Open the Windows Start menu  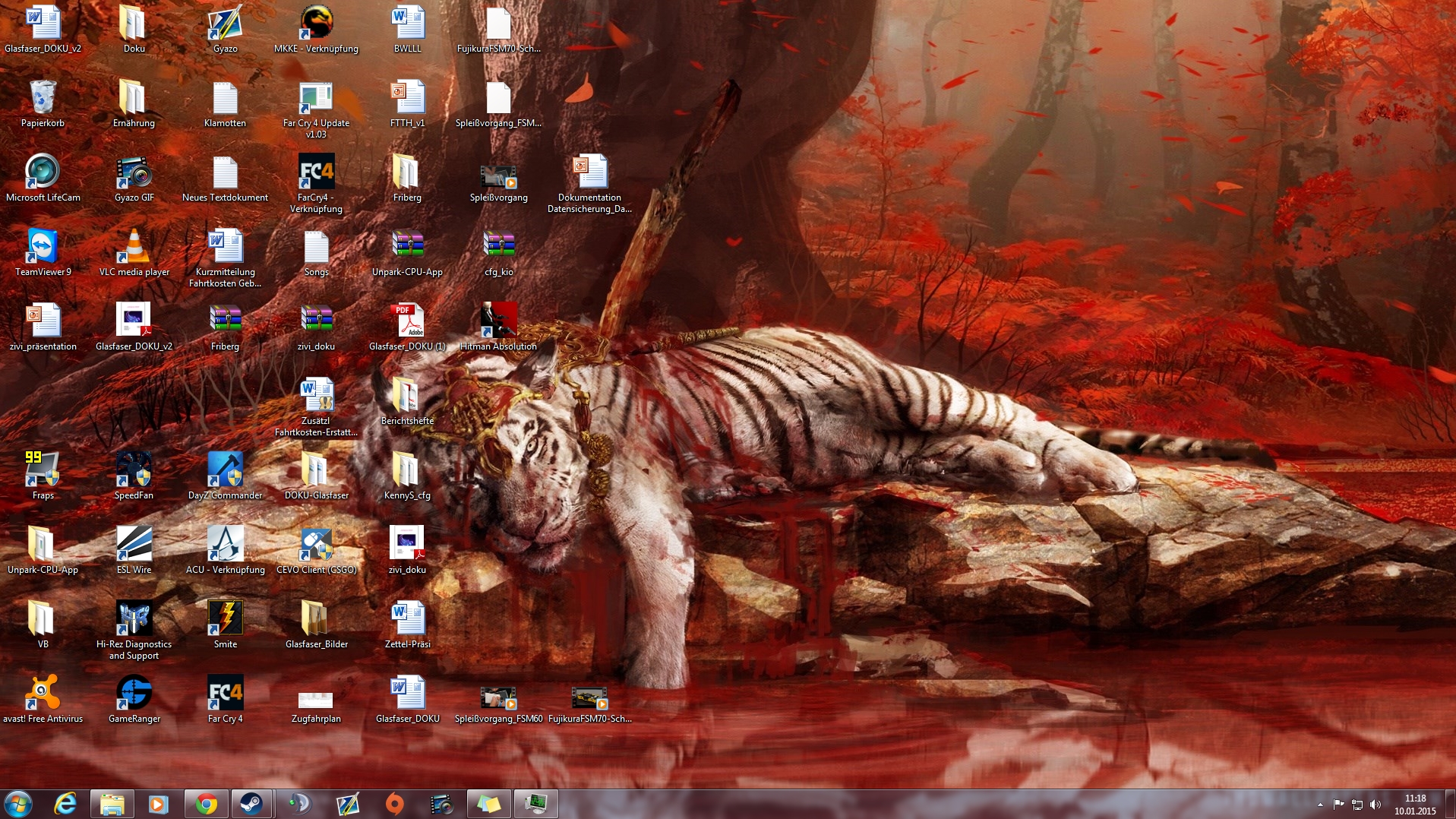pos(18,804)
